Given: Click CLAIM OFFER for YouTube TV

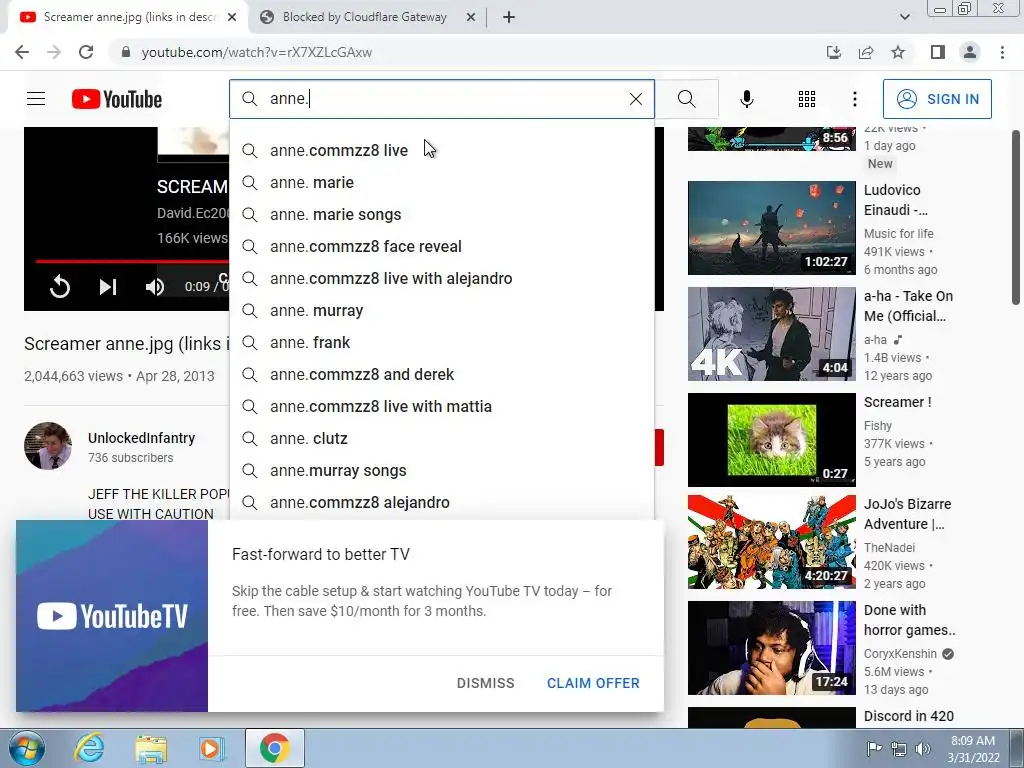Looking at the screenshot, I should (x=593, y=683).
